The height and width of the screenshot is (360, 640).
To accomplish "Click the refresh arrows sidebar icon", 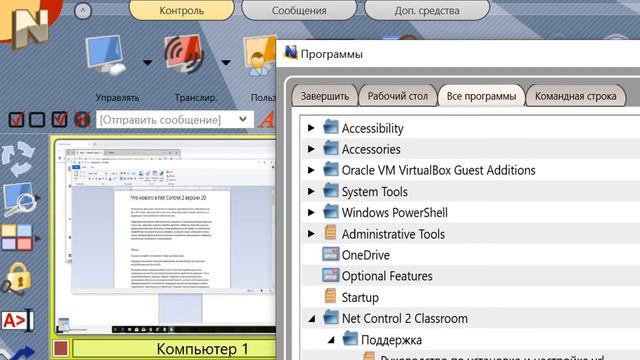I will (18, 159).
